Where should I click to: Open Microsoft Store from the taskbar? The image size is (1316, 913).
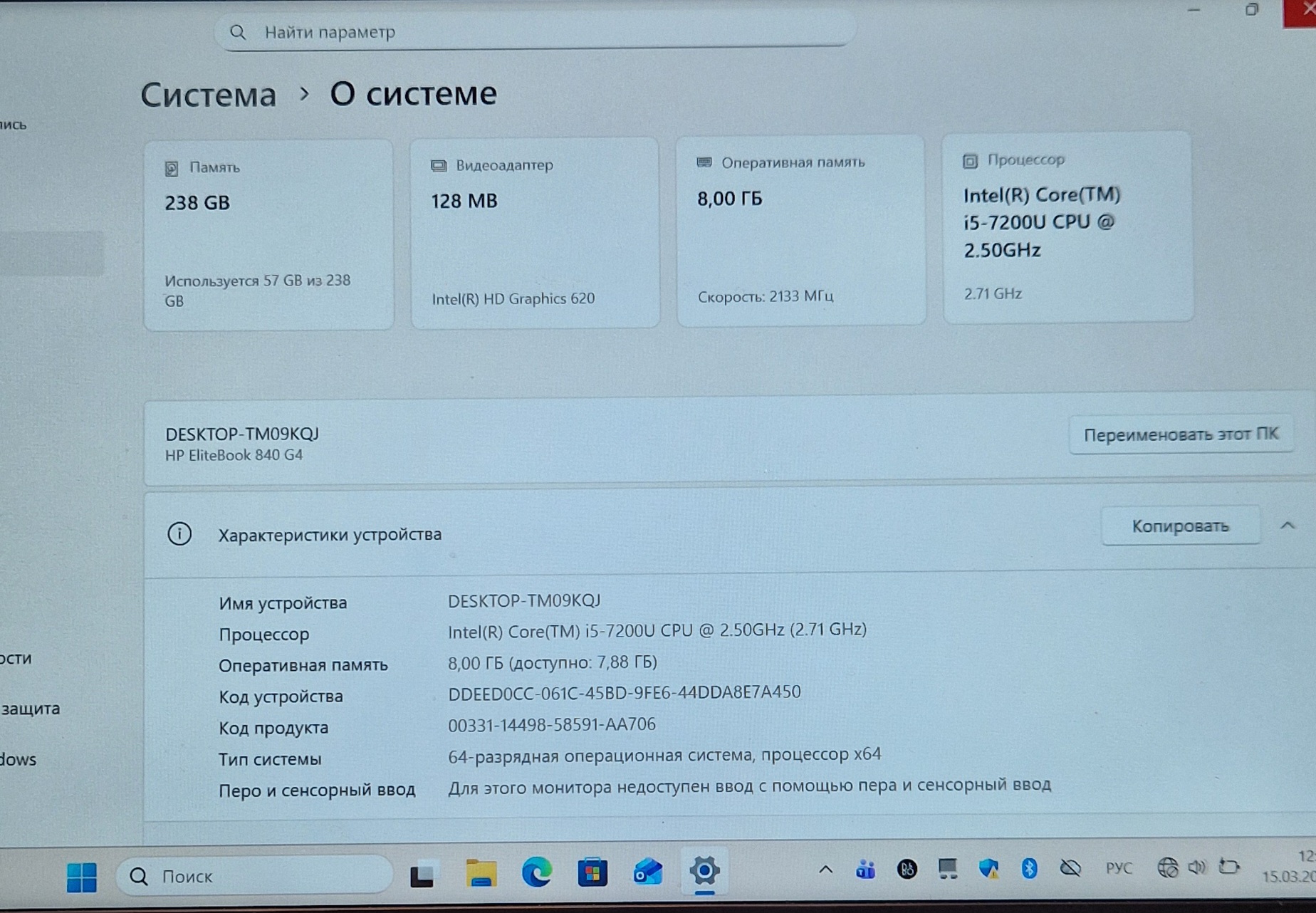592,872
